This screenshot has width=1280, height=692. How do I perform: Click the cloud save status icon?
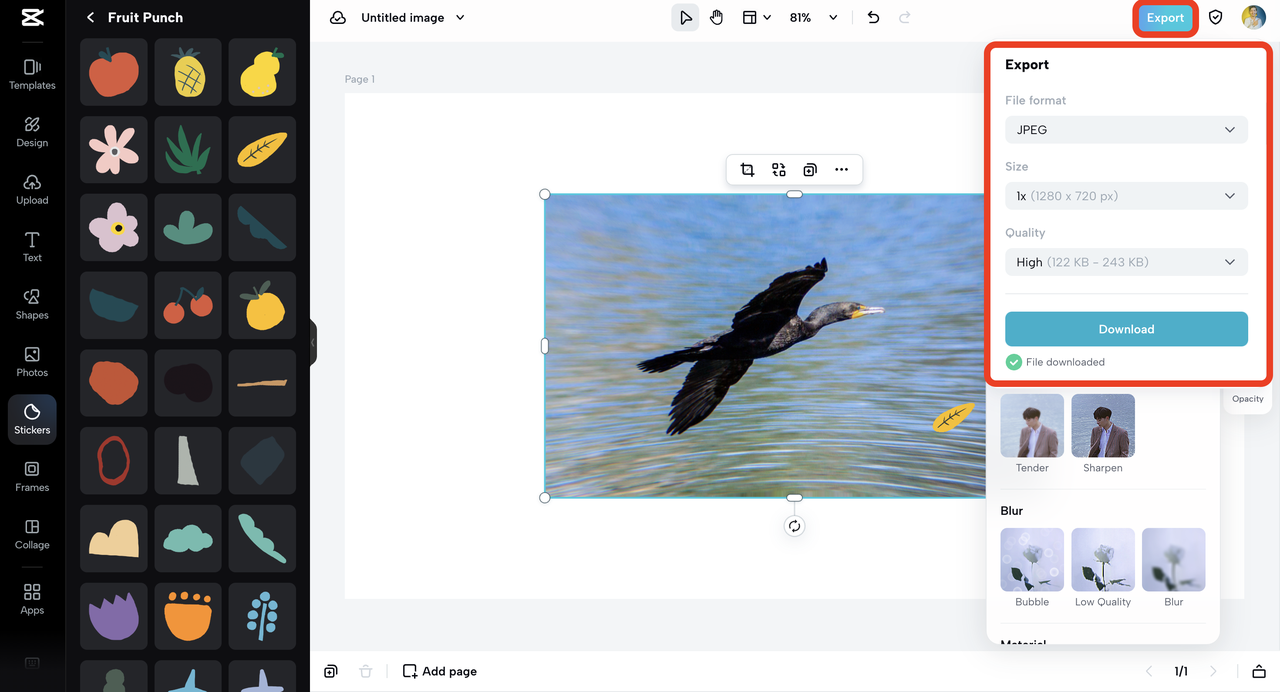[x=338, y=18]
